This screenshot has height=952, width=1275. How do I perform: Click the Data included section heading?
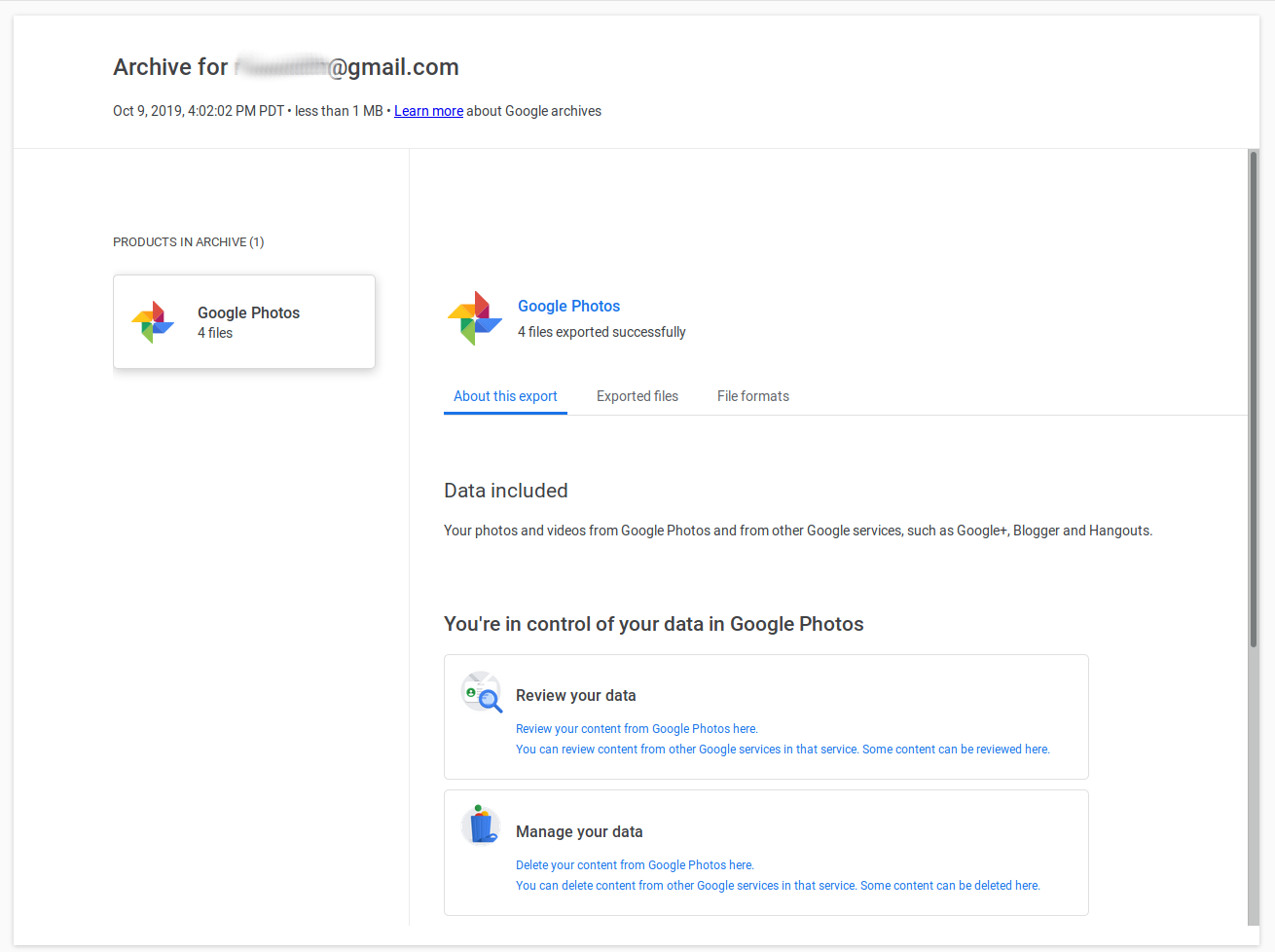coord(506,491)
